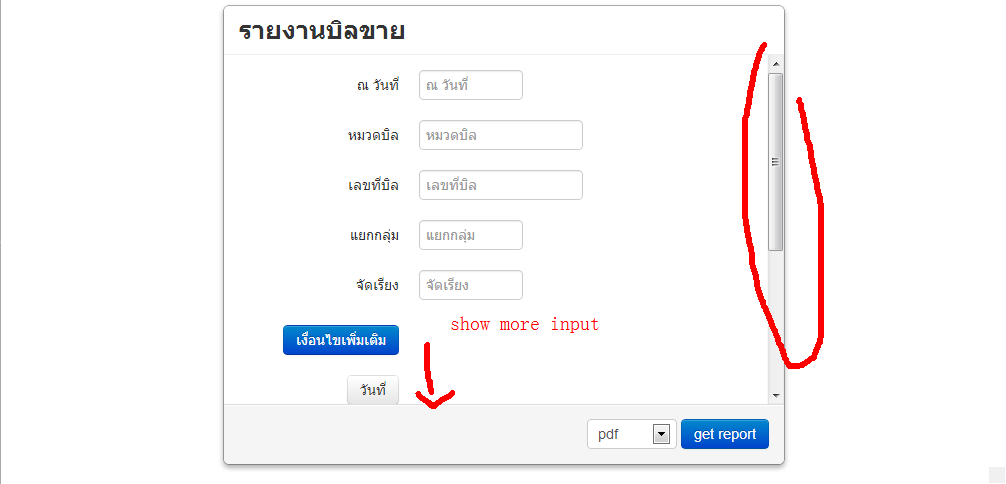Click the รายงานบิลขาย dialog title
The width and height of the screenshot is (1006, 484).
[x=321, y=31]
